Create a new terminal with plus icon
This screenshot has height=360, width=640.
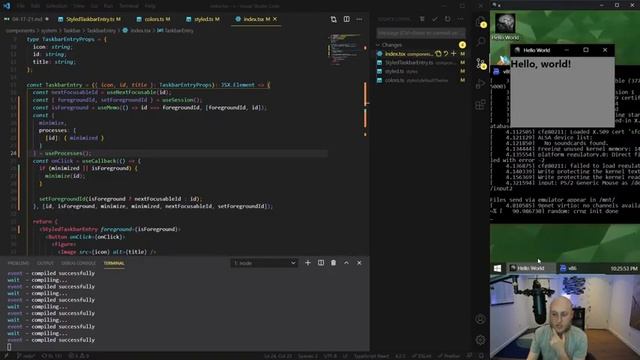(x=308, y=263)
